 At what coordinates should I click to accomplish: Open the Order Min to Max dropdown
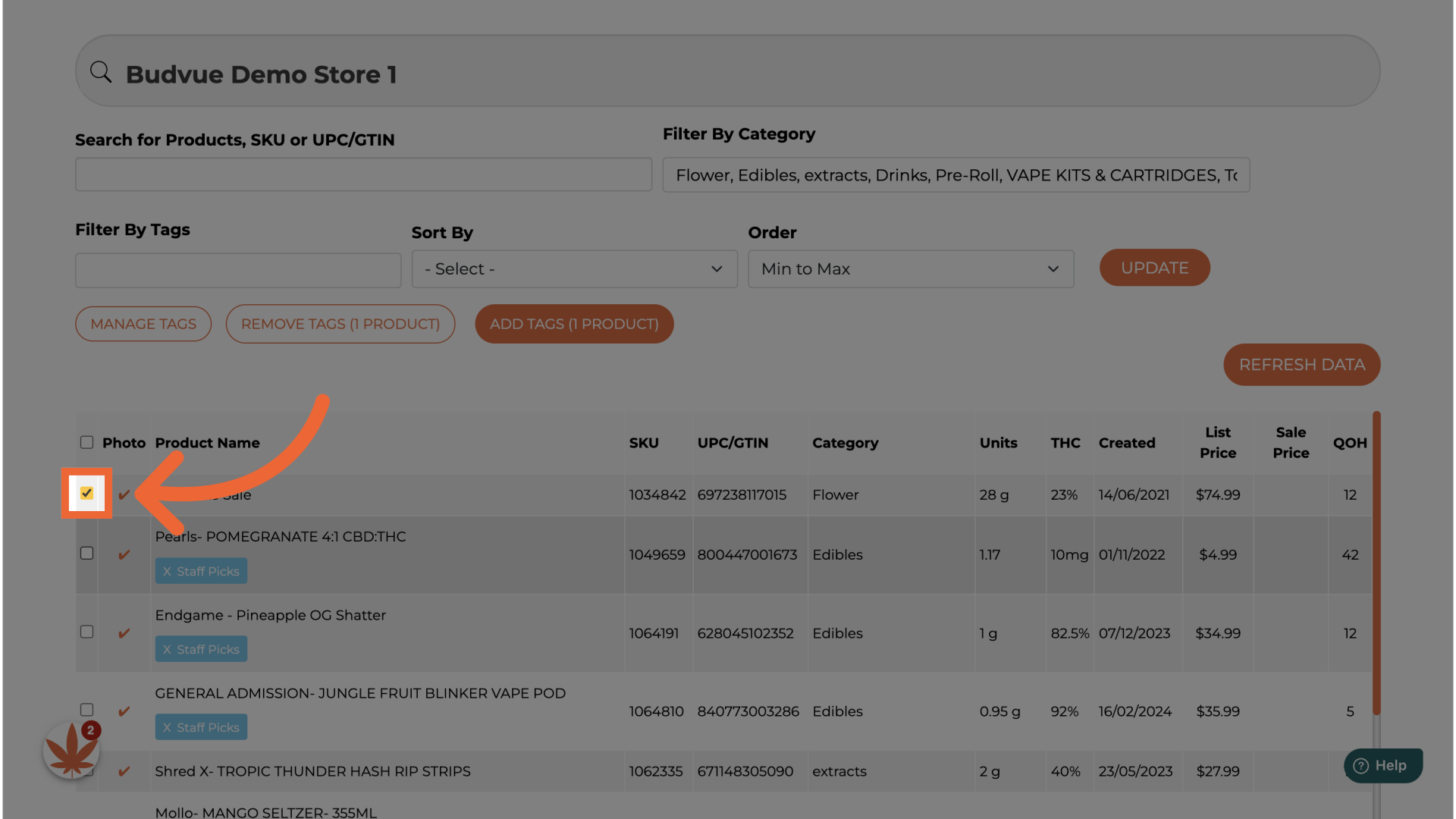(x=910, y=269)
